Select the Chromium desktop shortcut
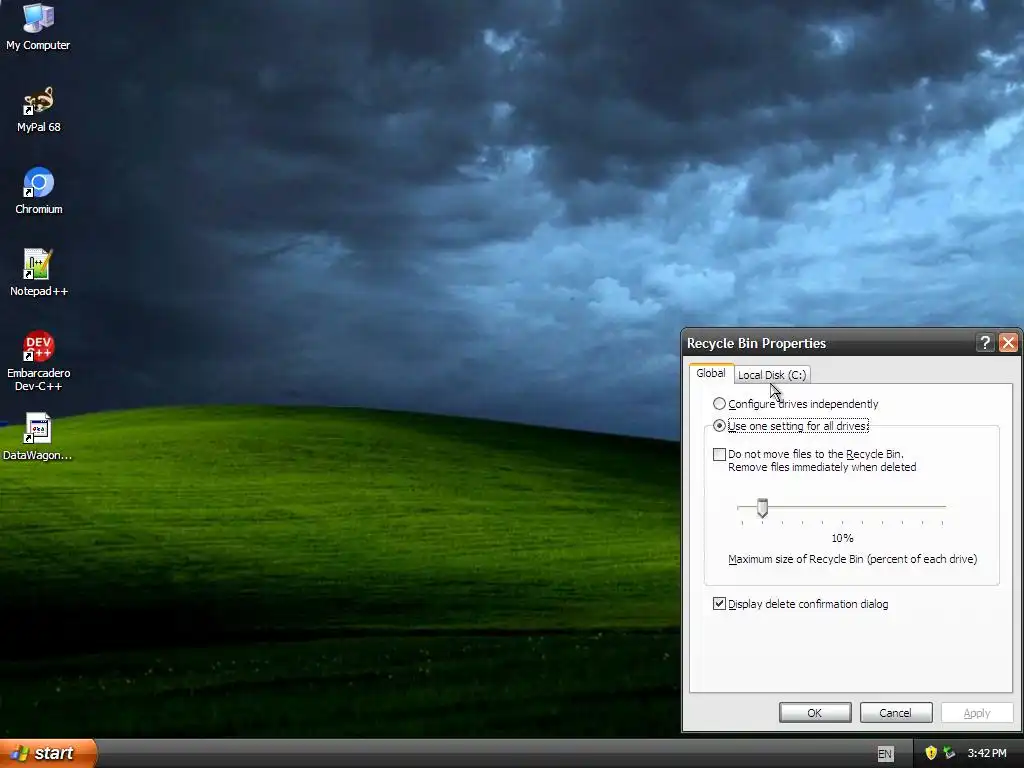1024x768 pixels. [x=39, y=191]
